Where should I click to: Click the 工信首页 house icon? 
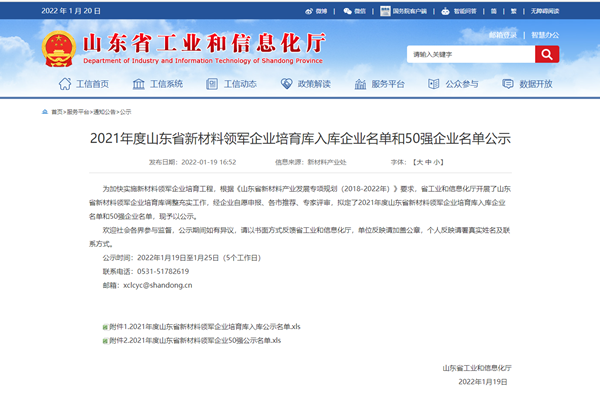pos(65,84)
